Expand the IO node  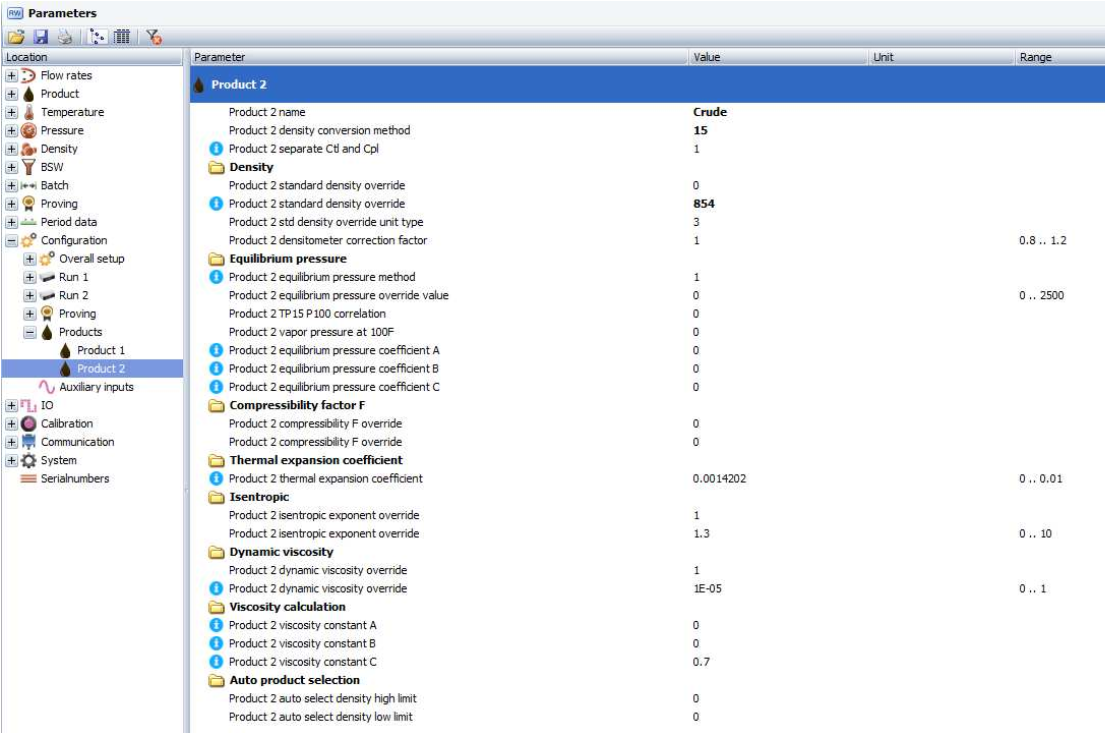tap(11, 405)
